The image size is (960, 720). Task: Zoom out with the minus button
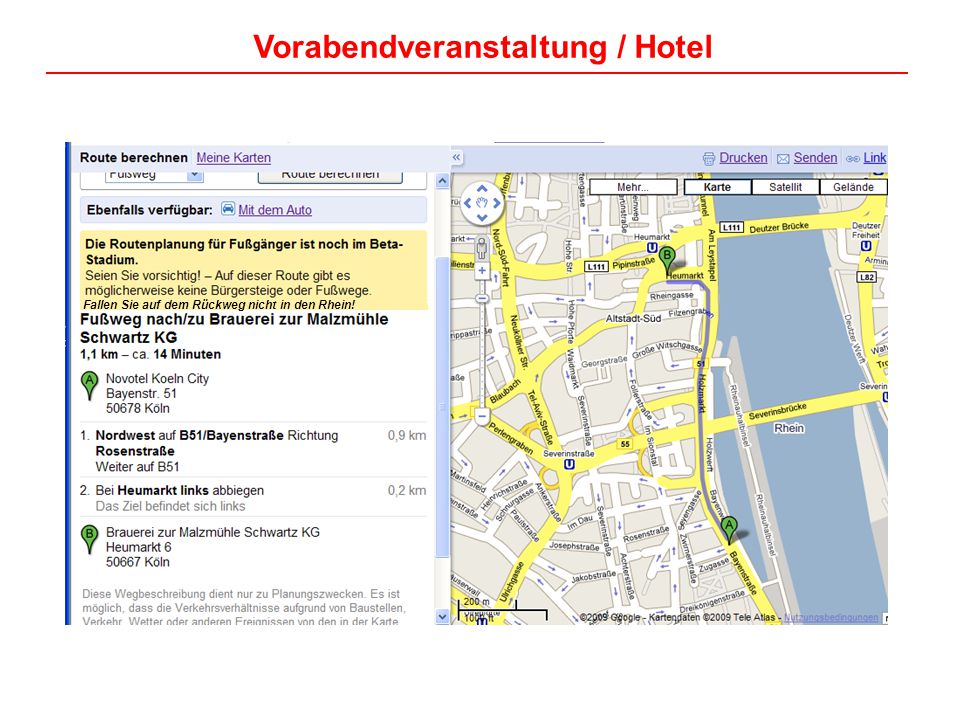click(x=482, y=416)
